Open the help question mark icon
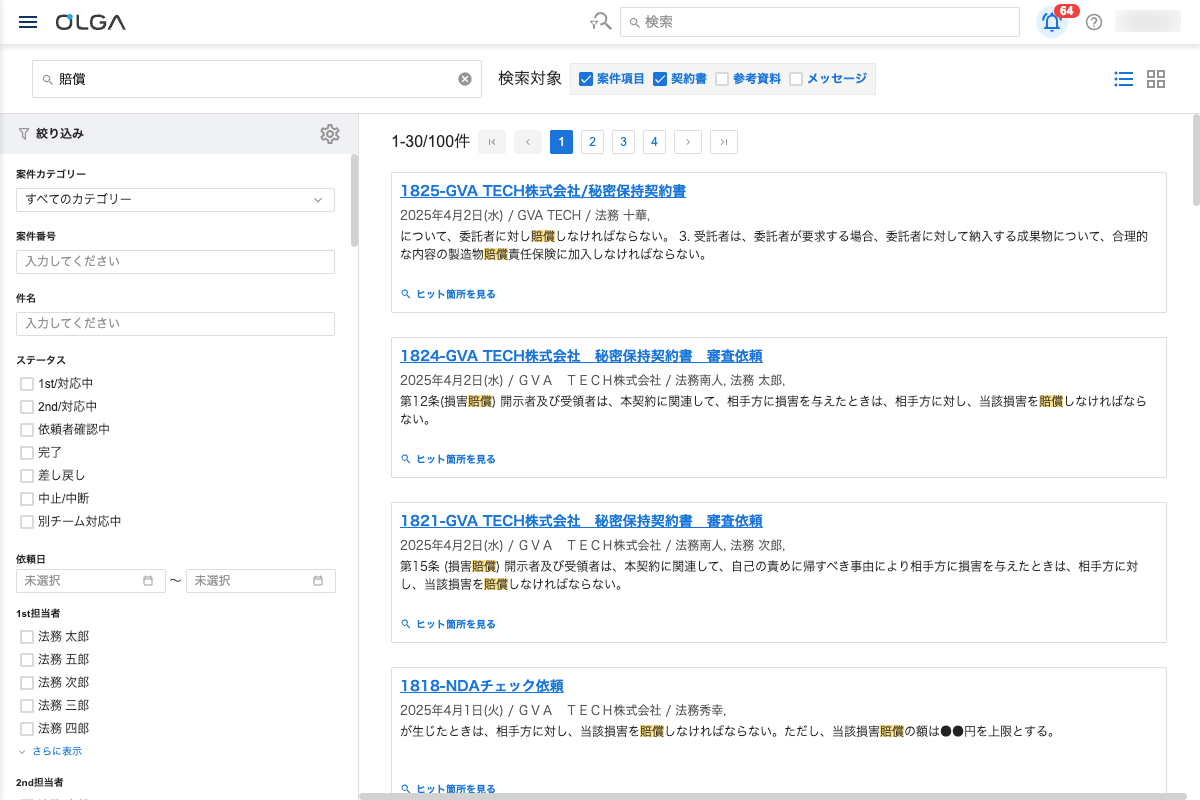Screen dimensions: 1200x800 point(1094,22)
